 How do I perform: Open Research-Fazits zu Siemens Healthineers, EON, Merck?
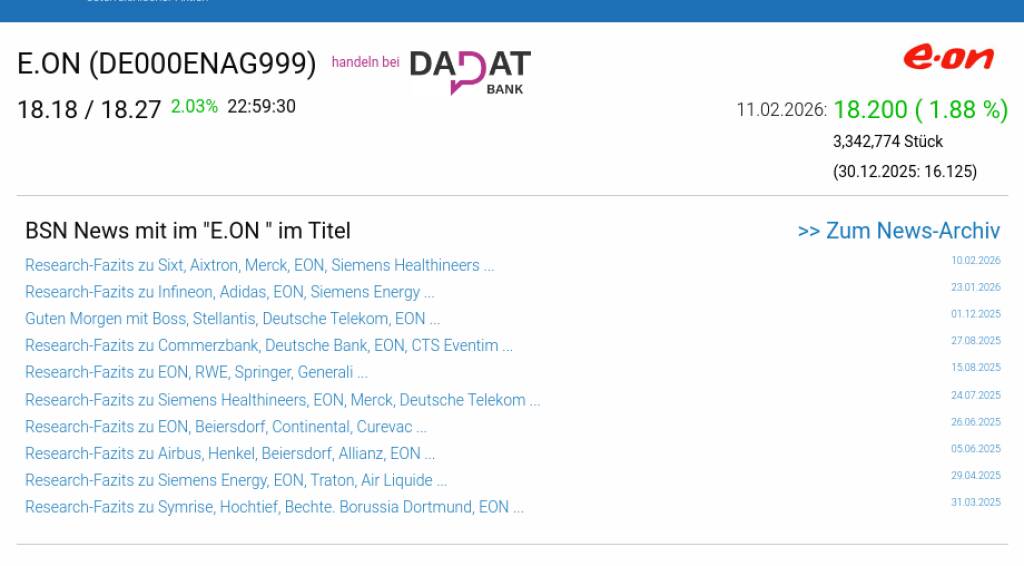tap(282, 400)
